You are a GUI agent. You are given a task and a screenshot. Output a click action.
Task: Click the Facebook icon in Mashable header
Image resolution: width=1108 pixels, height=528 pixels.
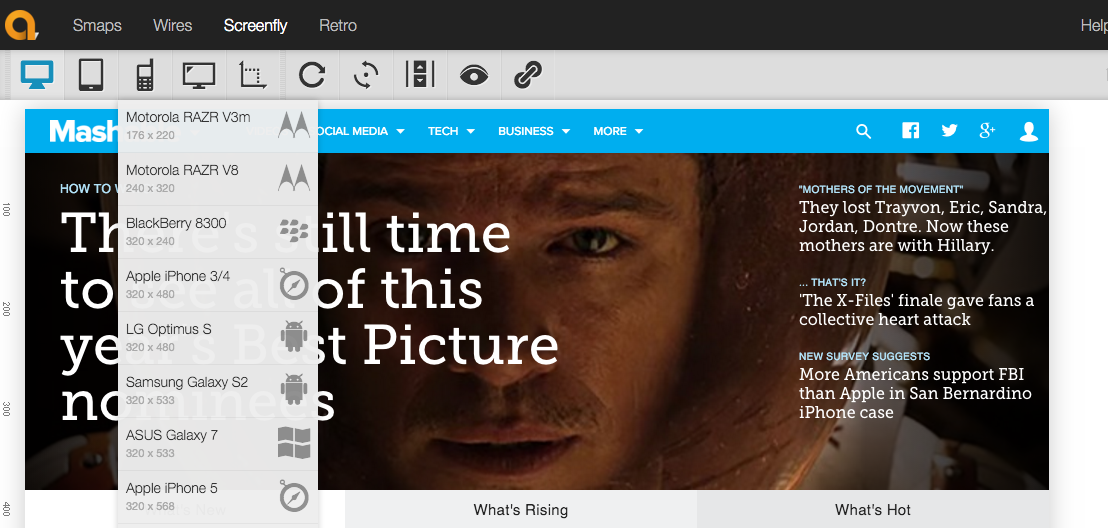(x=910, y=130)
